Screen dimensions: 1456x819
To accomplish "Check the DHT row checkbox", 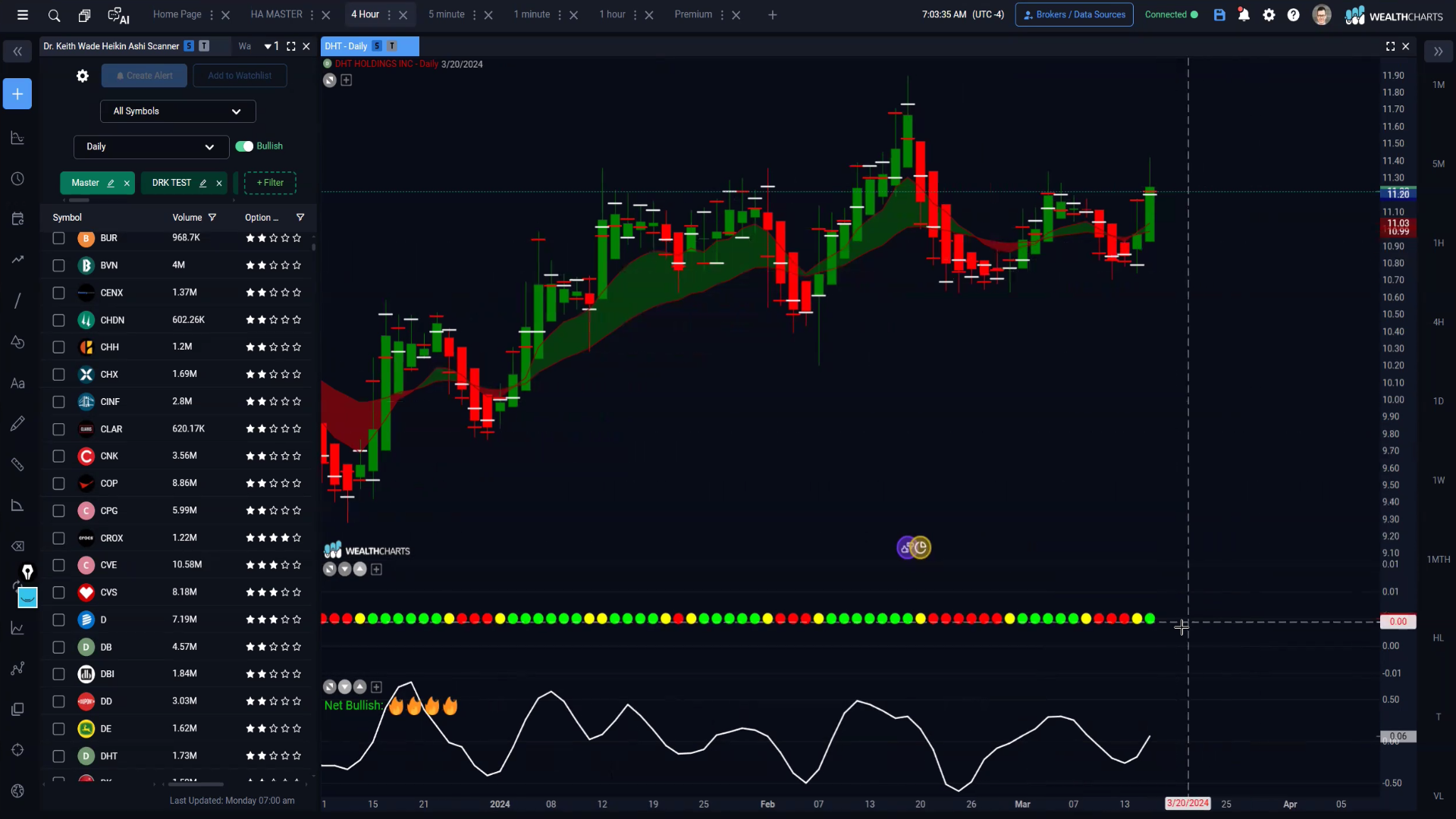I will pyautogui.click(x=58, y=756).
